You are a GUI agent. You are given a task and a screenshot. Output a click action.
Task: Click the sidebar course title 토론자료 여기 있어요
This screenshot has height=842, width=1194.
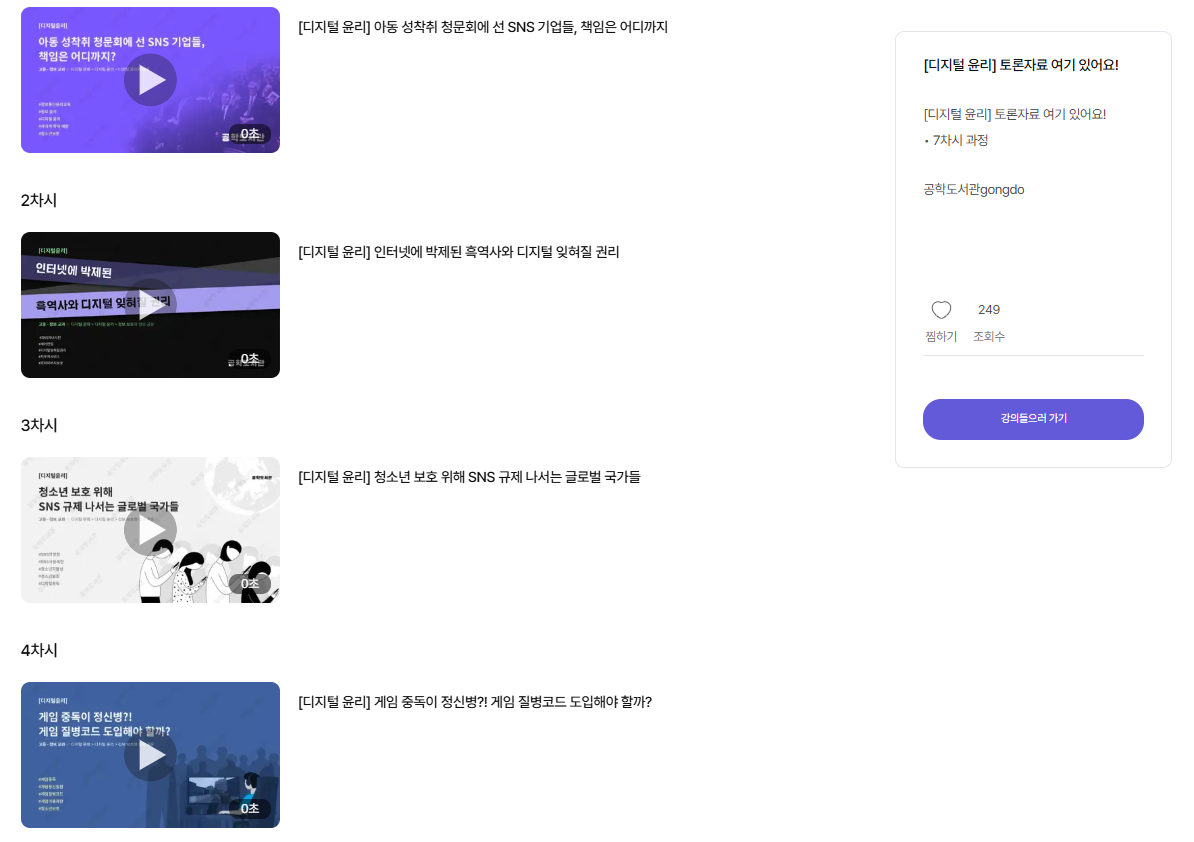click(x=1020, y=65)
